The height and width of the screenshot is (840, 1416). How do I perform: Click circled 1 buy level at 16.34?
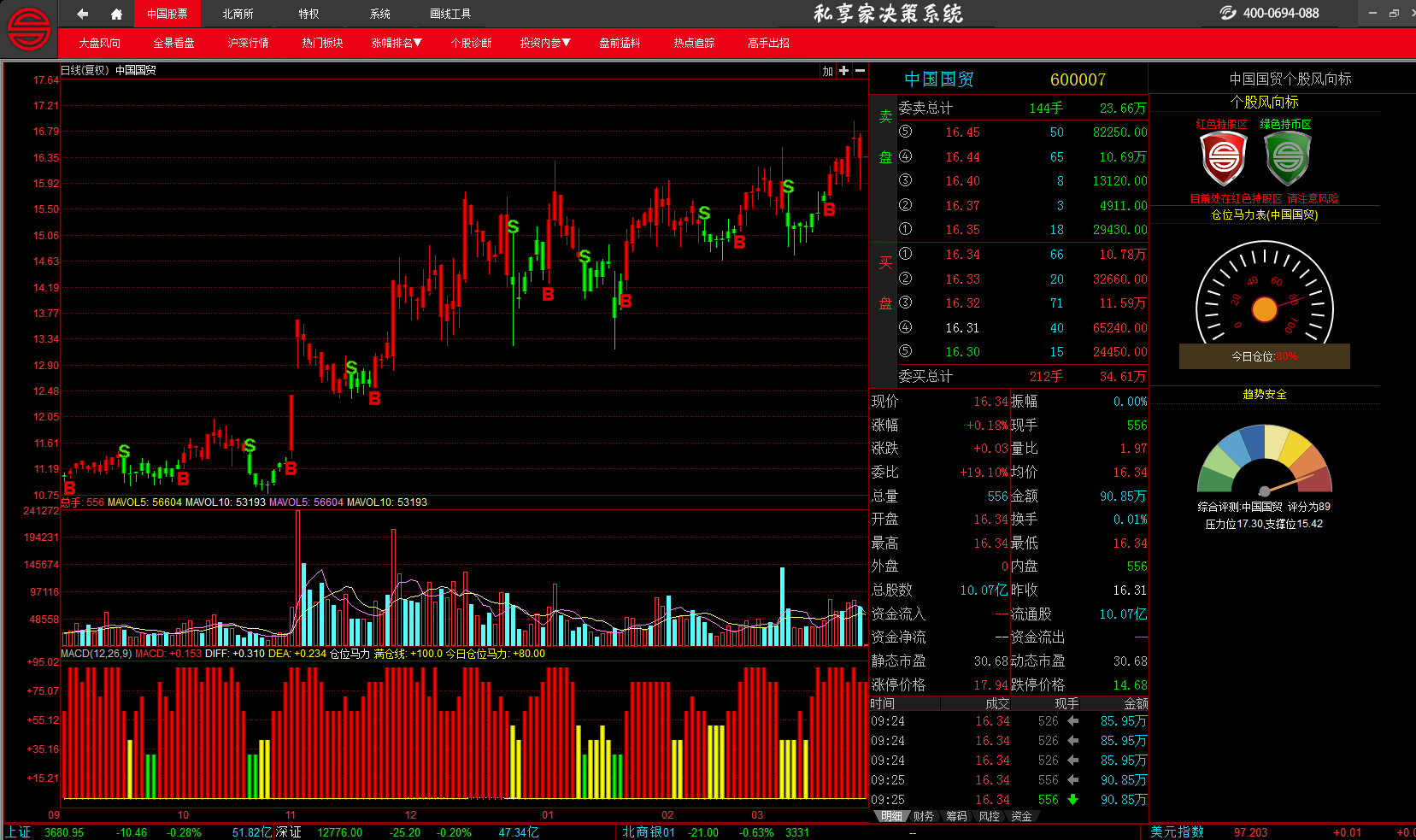pos(906,254)
